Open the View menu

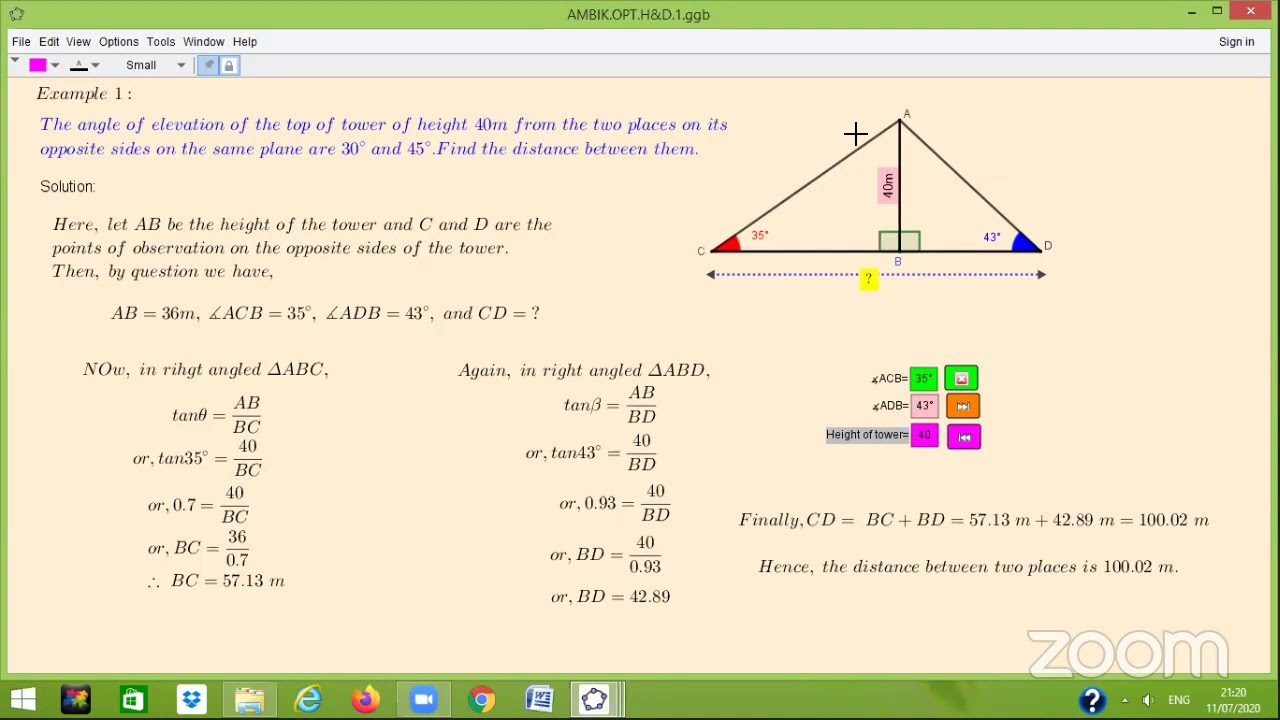(x=78, y=42)
